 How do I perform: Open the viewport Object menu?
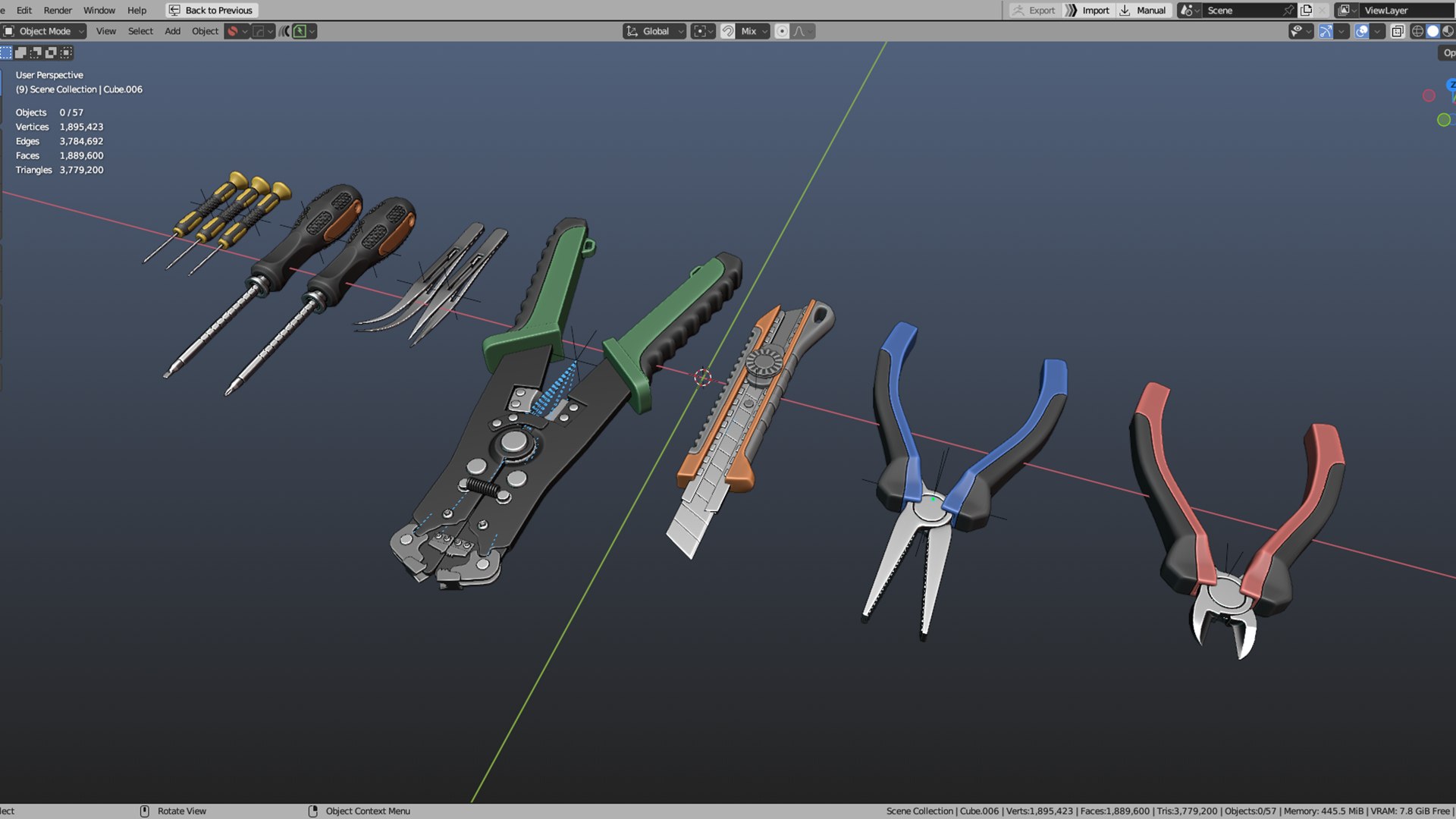click(205, 31)
